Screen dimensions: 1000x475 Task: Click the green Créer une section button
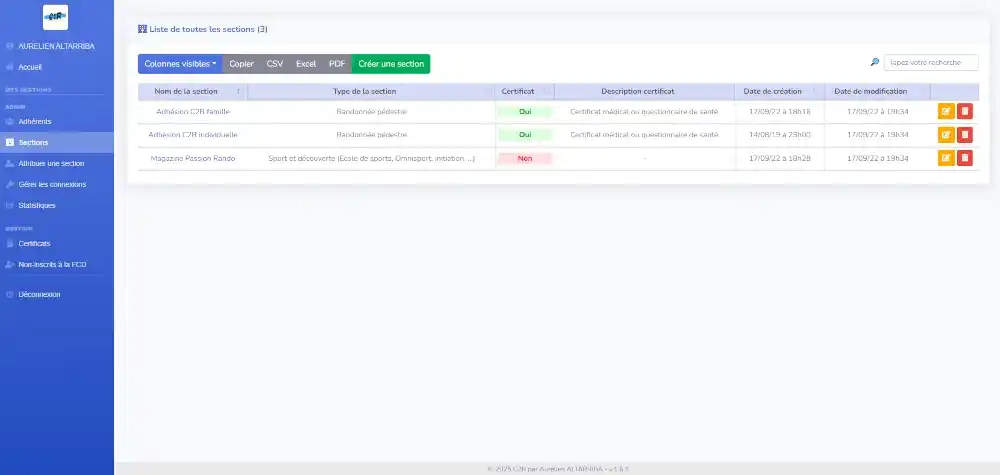pos(391,64)
